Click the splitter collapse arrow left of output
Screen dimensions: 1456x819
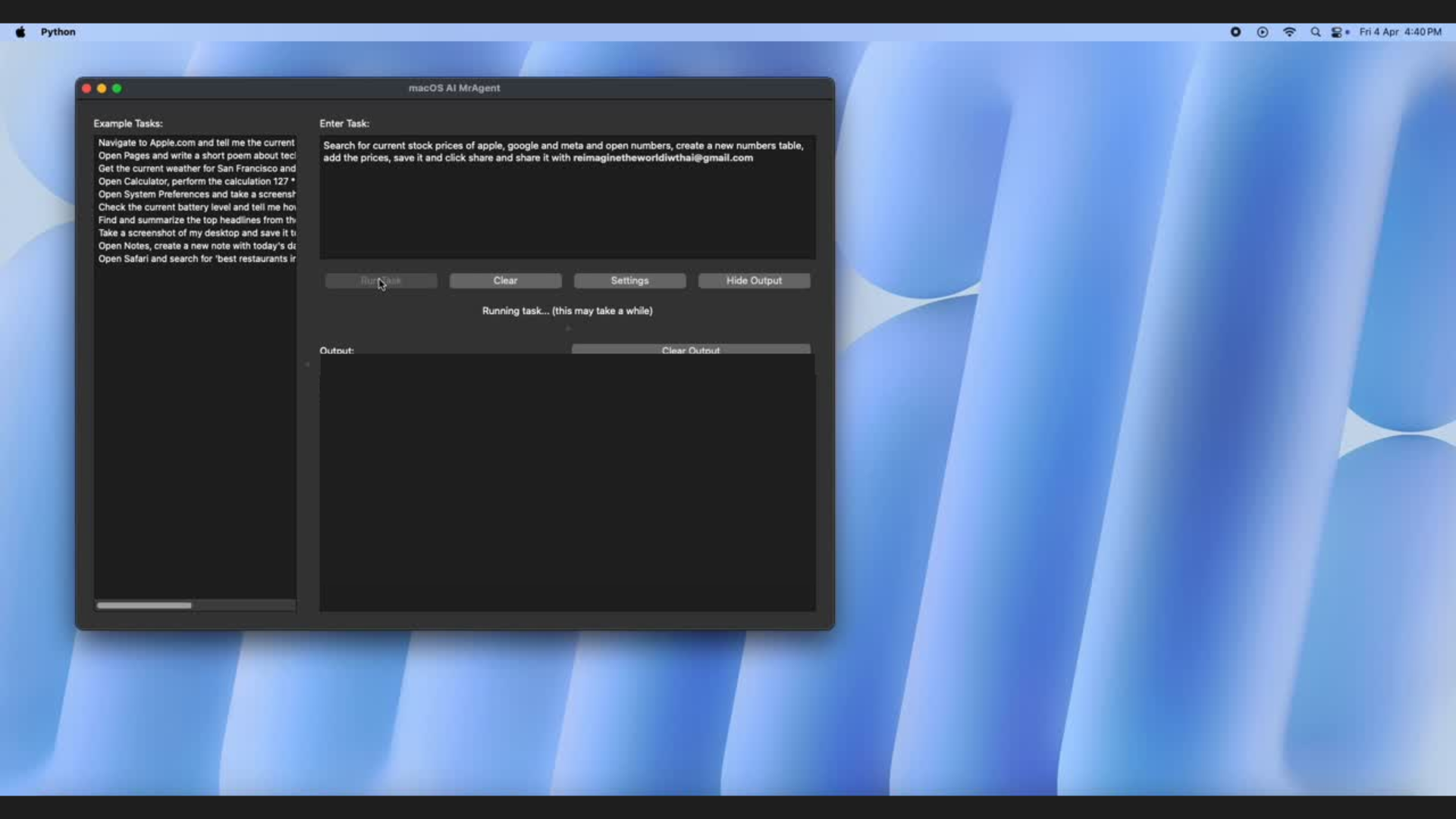click(x=307, y=365)
